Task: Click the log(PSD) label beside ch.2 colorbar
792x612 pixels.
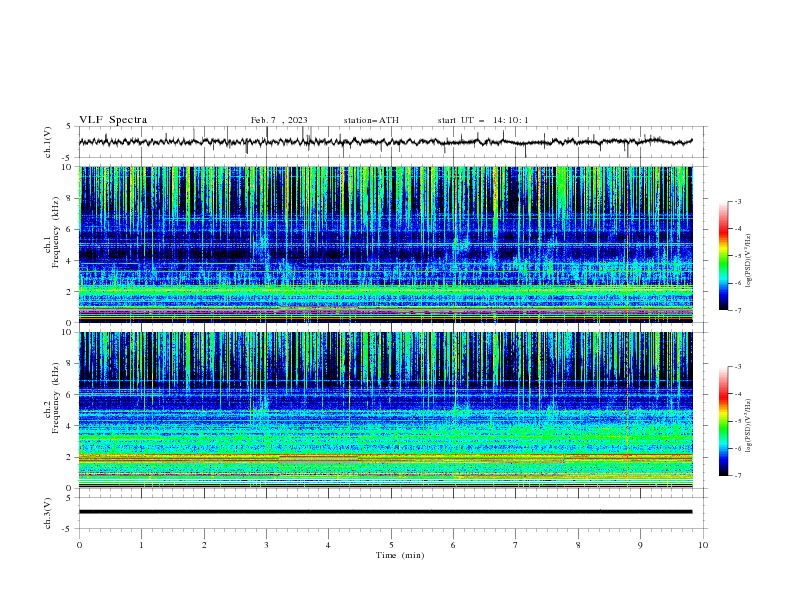Action: point(748,425)
